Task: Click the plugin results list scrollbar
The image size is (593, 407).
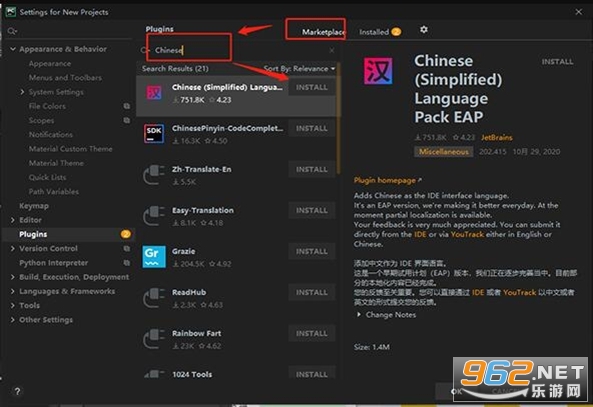Action: [x=338, y=119]
